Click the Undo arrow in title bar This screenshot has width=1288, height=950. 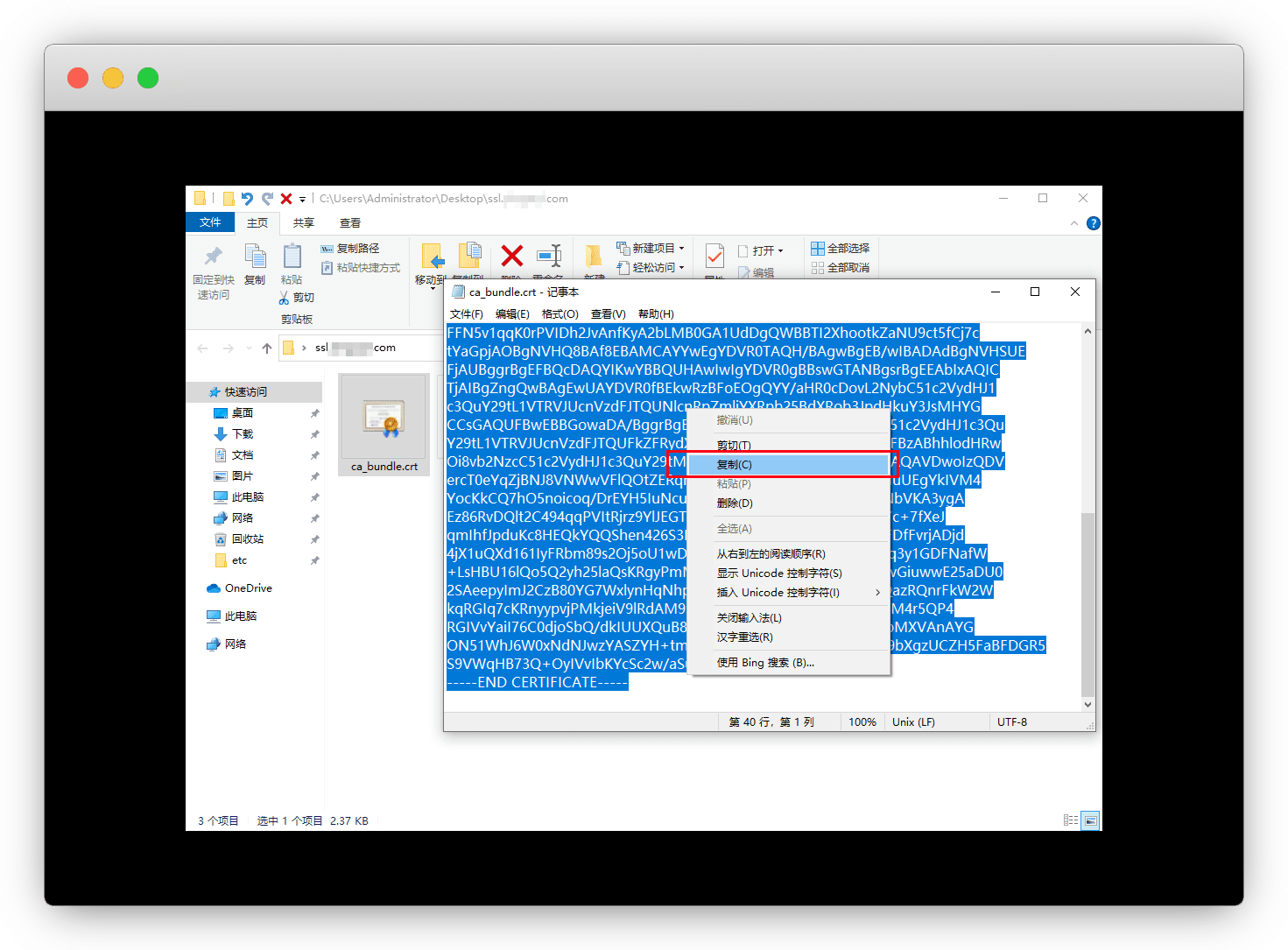coord(247,199)
